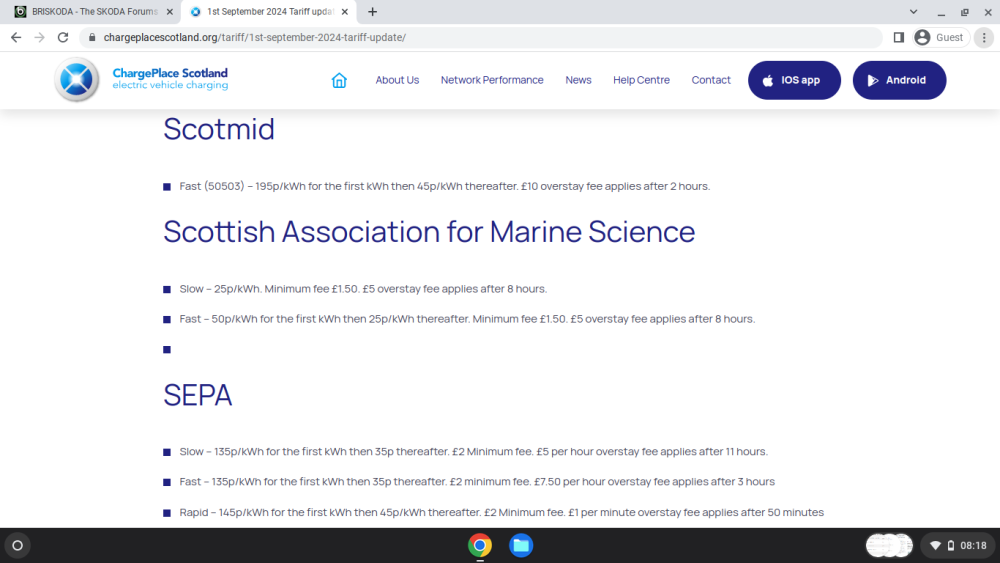This screenshot has height=563, width=1000.
Task: Open the status tray with clock
Action: pyautogui.click(x=959, y=546)
